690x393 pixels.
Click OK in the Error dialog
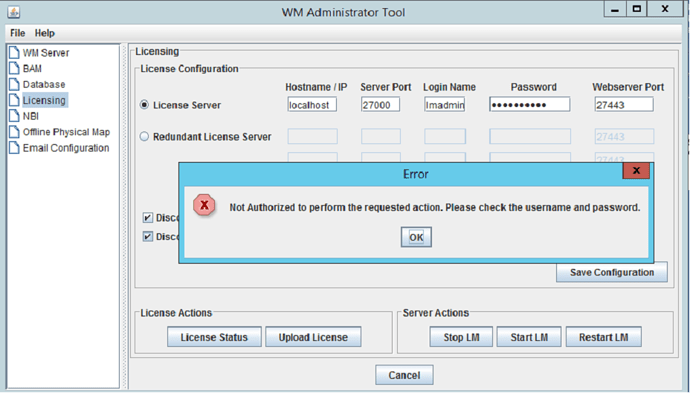416,237
